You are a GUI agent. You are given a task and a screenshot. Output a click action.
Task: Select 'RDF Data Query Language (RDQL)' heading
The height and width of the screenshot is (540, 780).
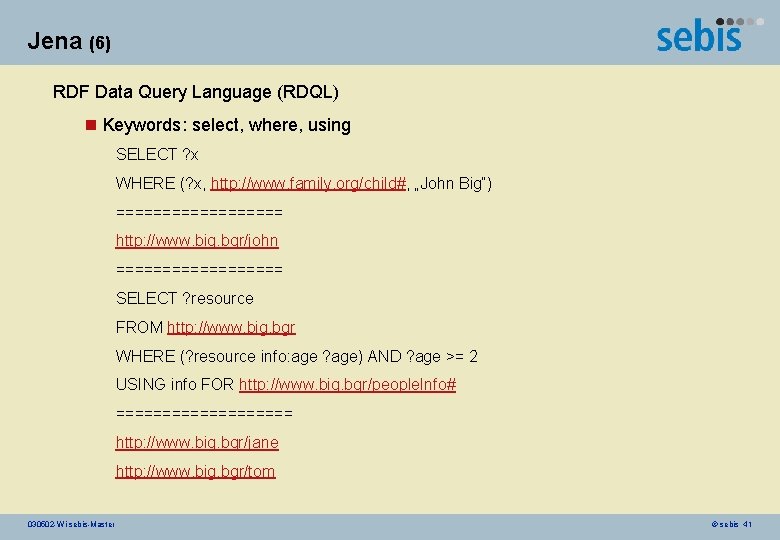click(195, 92)
